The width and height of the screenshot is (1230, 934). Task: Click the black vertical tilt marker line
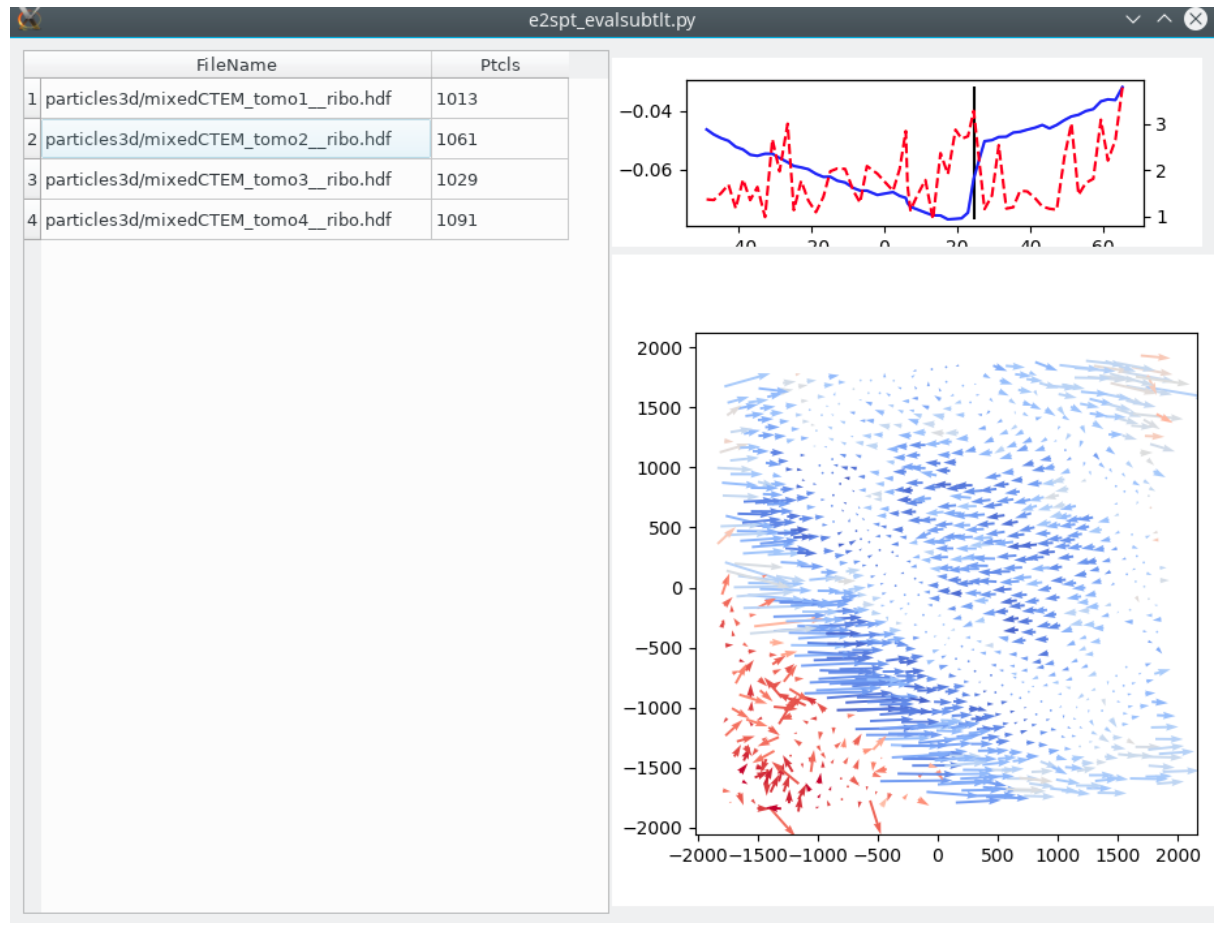[974, 150]
